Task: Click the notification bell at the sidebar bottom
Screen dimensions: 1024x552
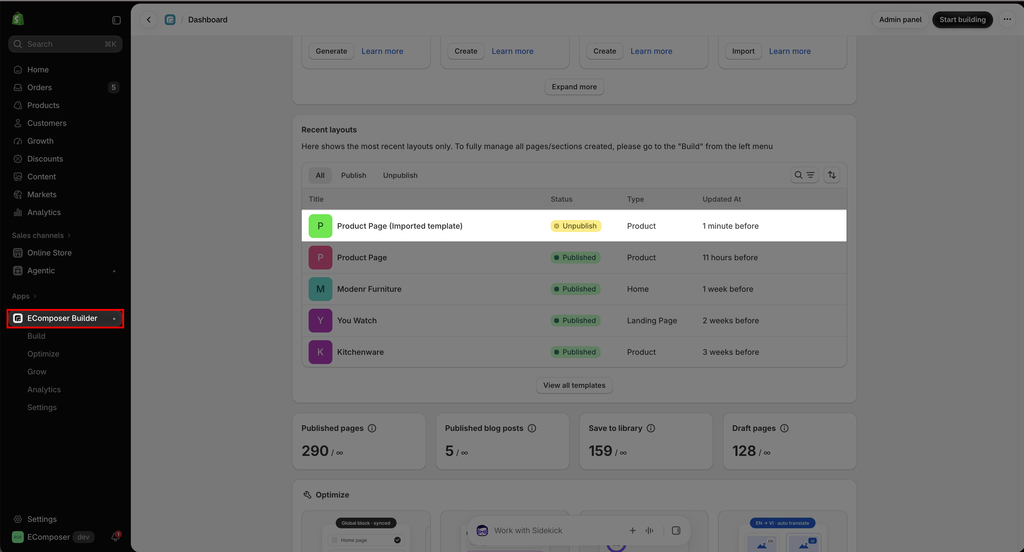Action: [x=116, y=537]
